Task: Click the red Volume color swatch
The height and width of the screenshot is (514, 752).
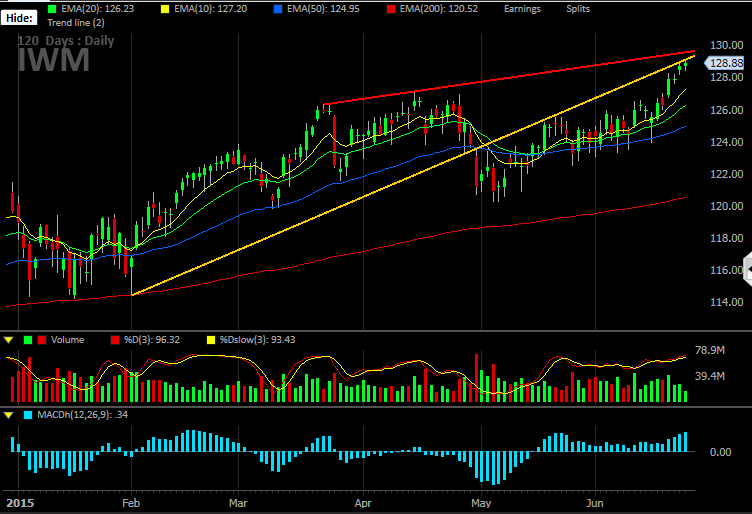Action: point(42,340)
